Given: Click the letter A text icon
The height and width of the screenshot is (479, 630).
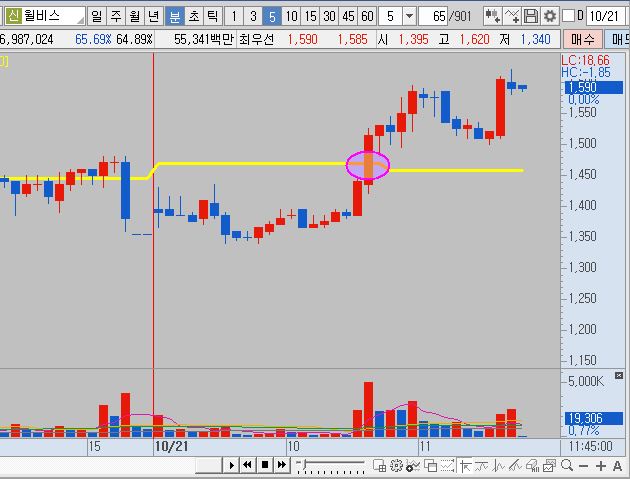Looking at the screenshot, I should click(617, 465).
